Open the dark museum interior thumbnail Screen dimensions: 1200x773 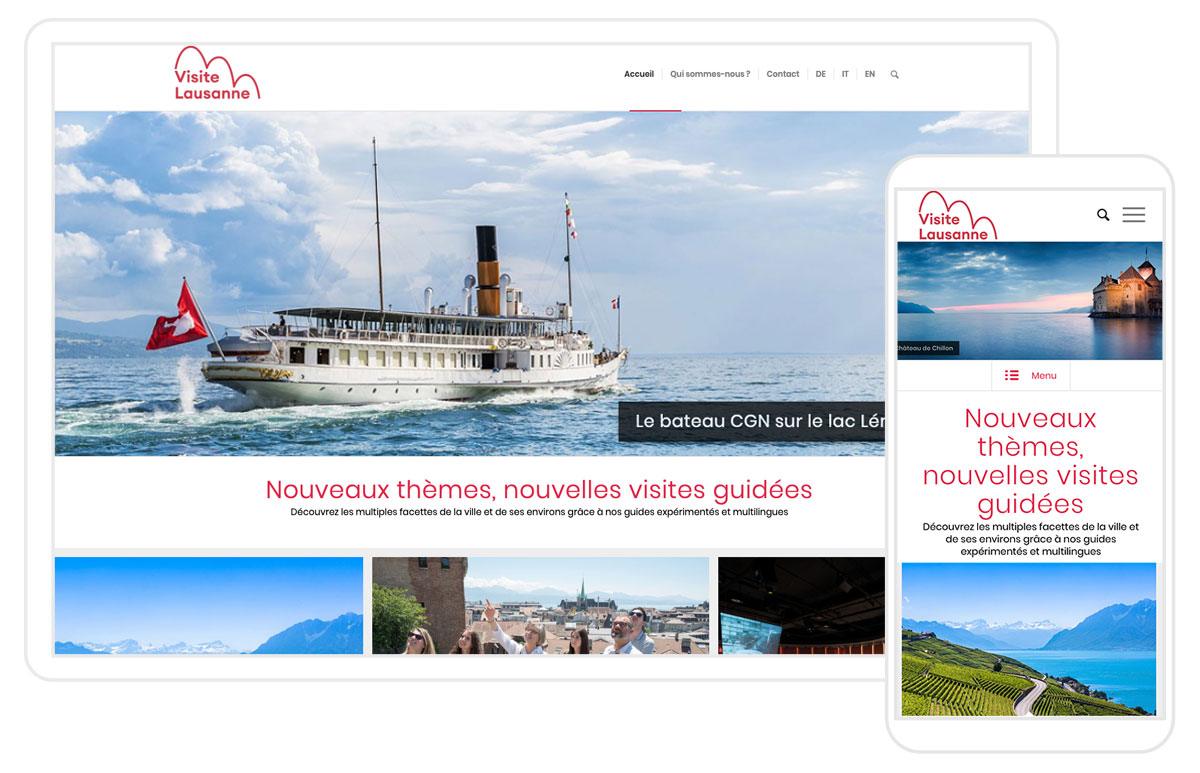pos(802,606)
